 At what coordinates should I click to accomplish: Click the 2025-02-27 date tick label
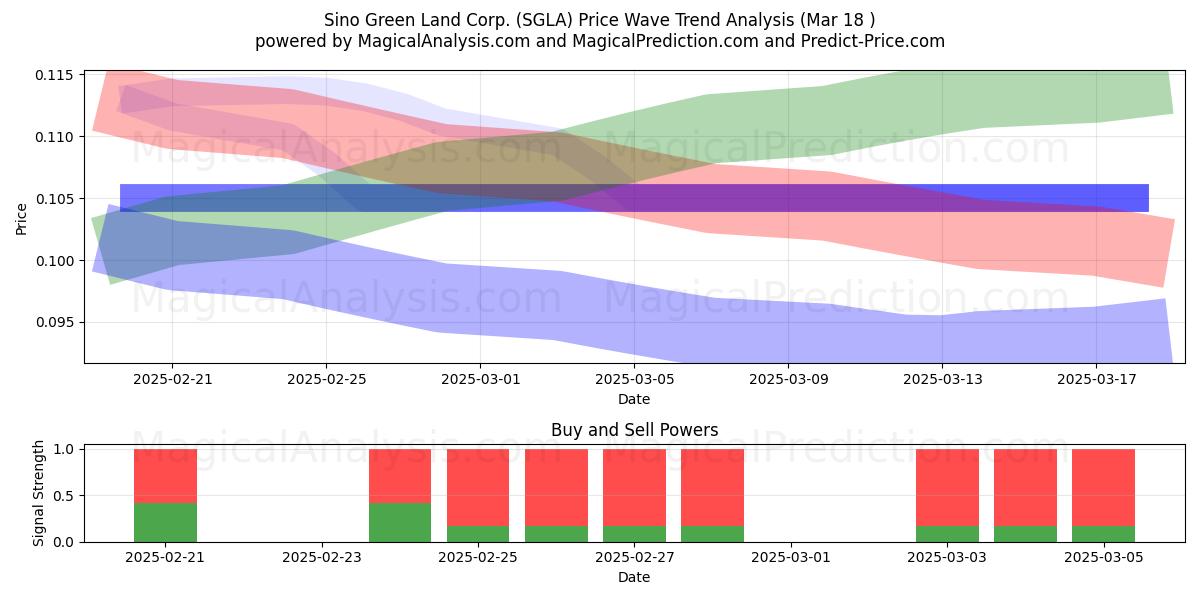coord(634,557)
